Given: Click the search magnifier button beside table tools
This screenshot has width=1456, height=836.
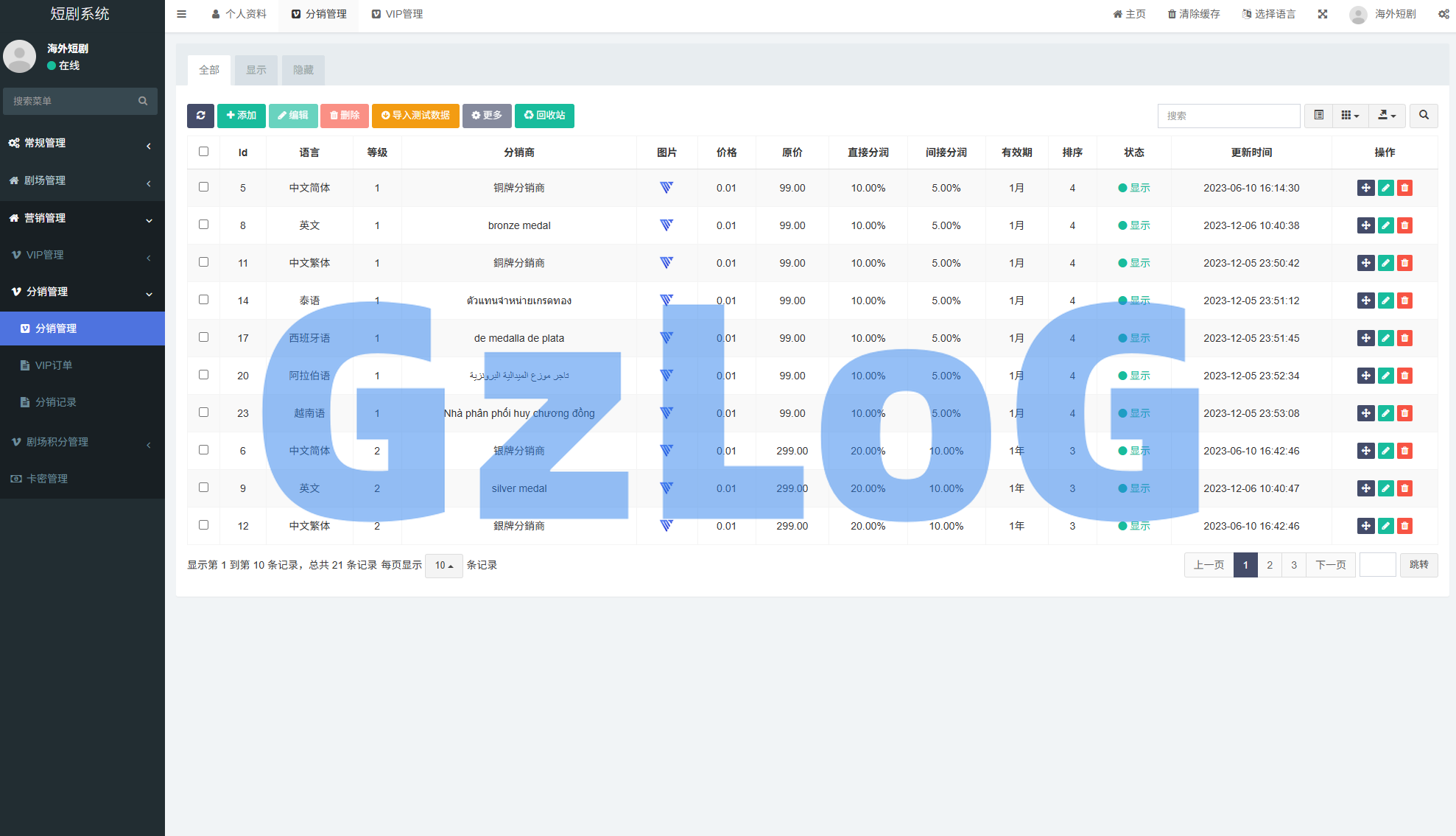Looking at the screenshot, I should pos(1424,116).
